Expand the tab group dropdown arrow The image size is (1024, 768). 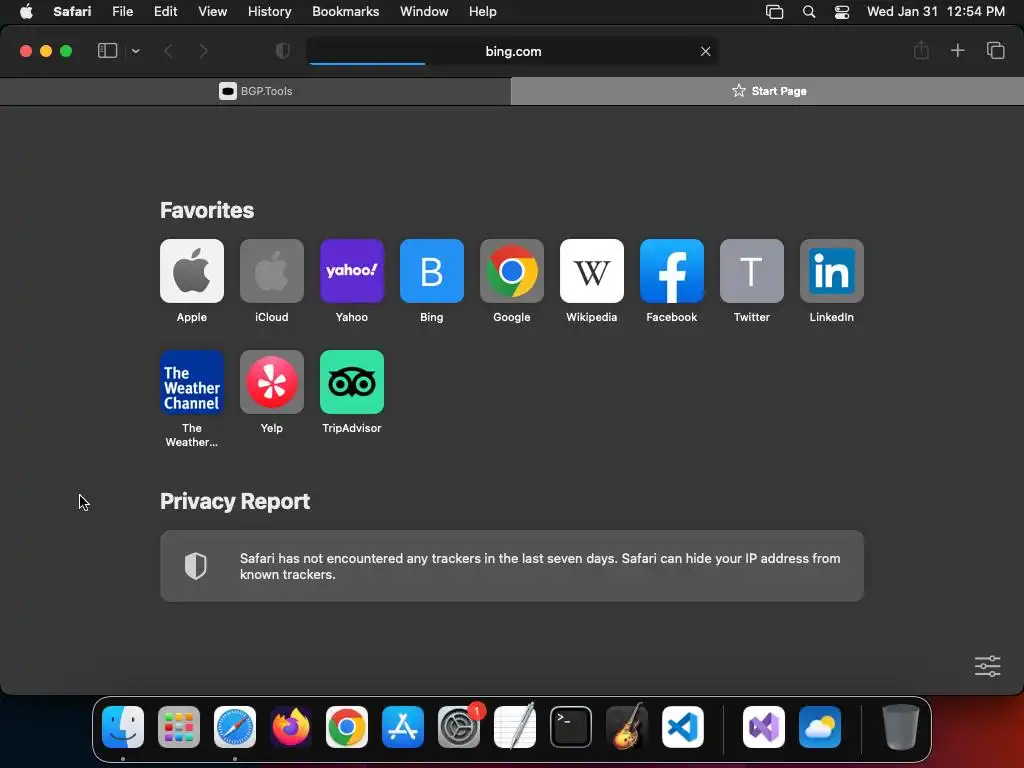135,51
